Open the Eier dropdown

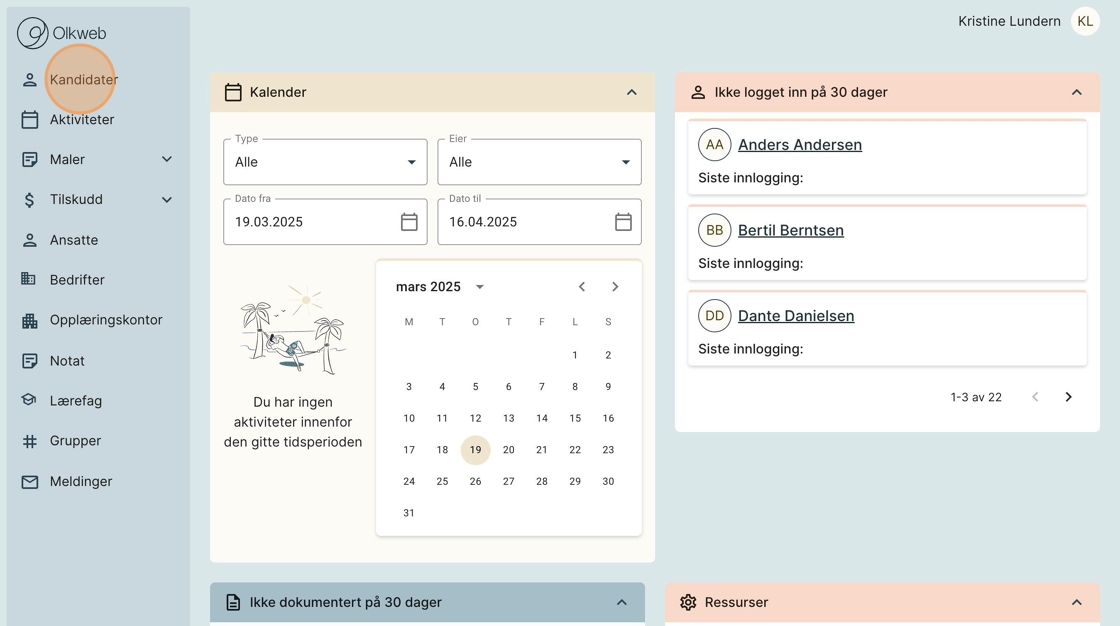pos(539,162)
